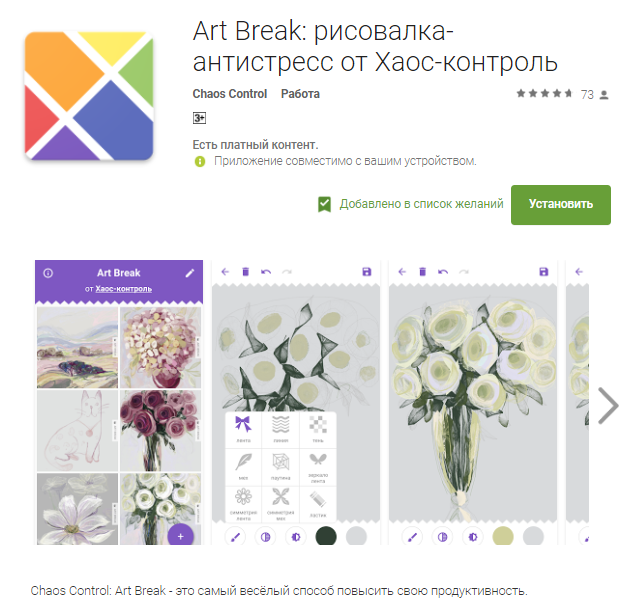Screen dimensions: 632x601
Task: Click the back arrow in second screenshot
Action: click(225, 272)
